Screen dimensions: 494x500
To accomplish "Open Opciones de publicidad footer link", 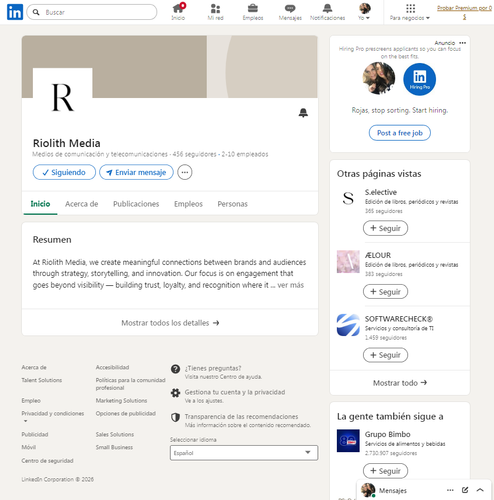I will (126, 413).
